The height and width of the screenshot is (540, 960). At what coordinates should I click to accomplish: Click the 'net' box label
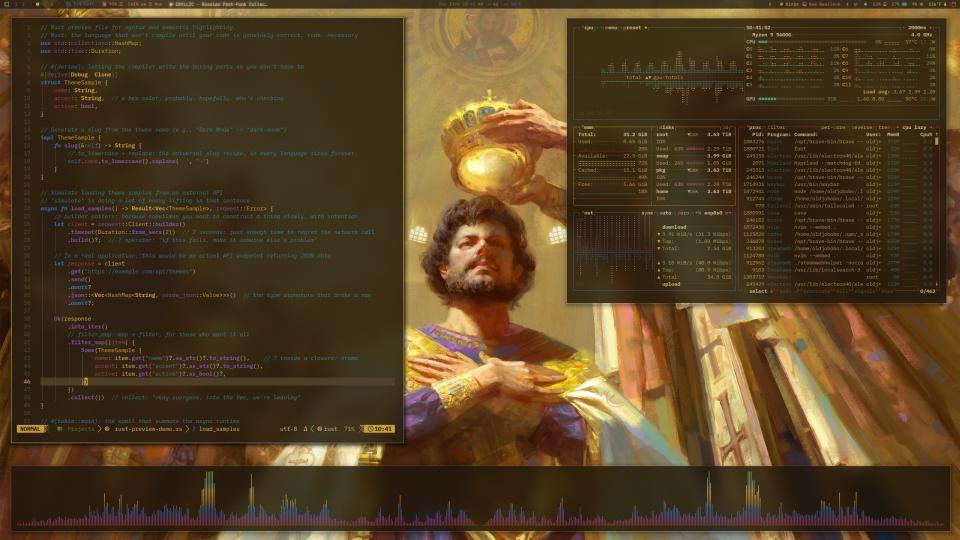(588, 213)
